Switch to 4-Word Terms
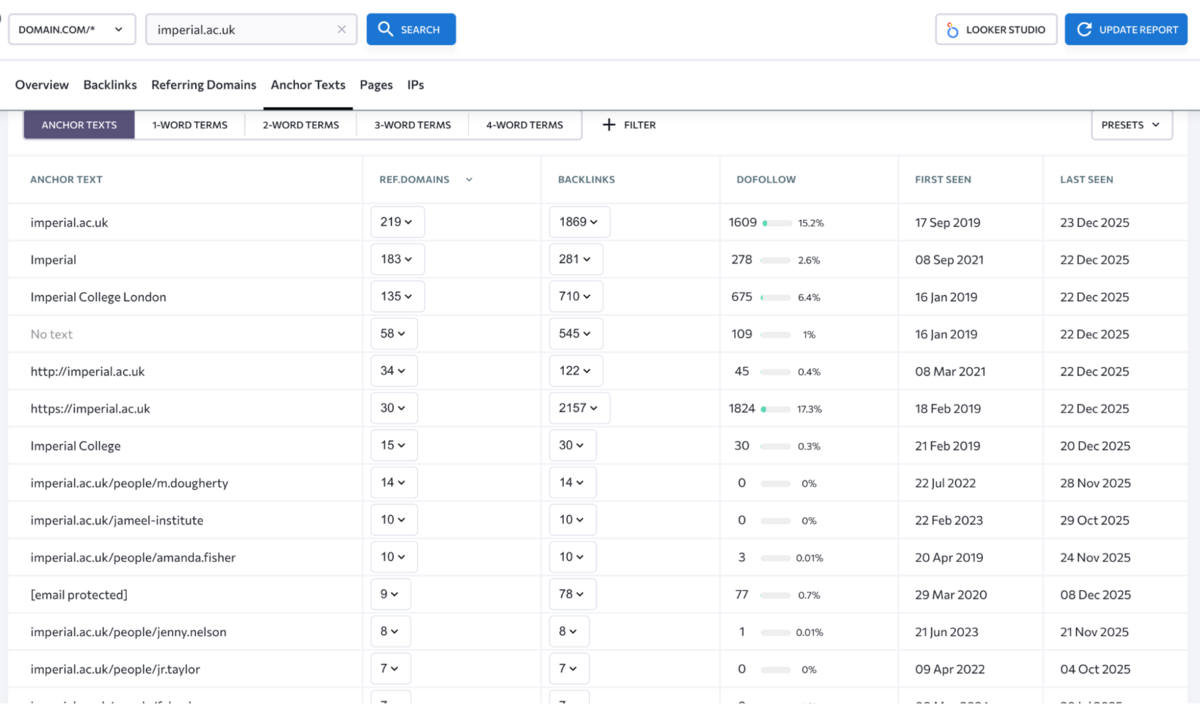The image size is (1200, 704). (525, 125)
